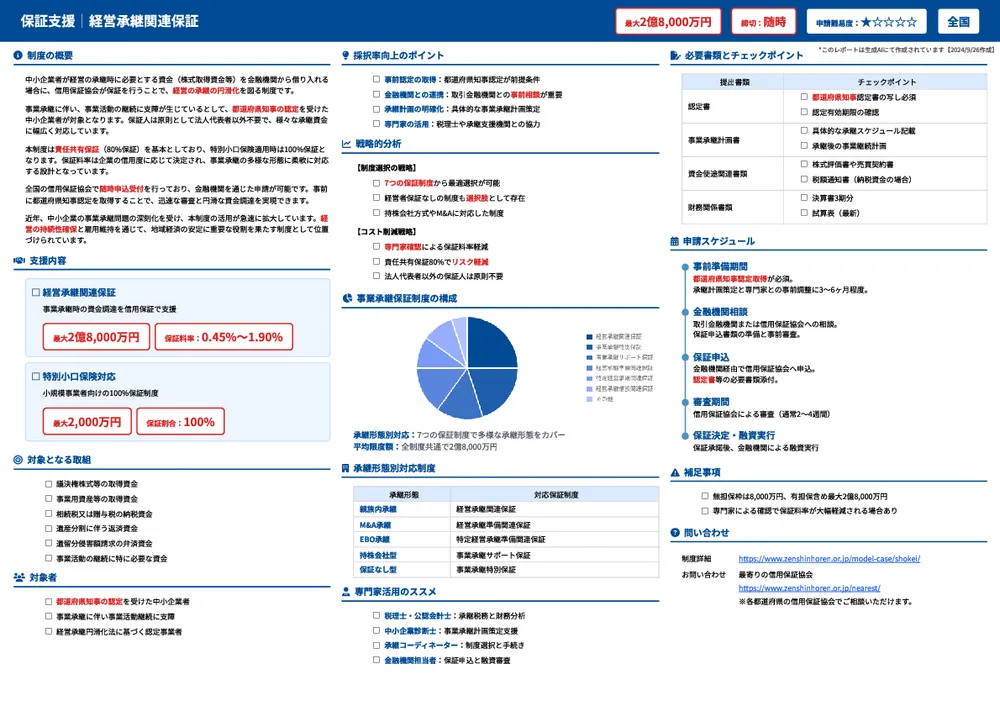Click the question mark icon beside 問い合わせ
Screen dimensions: 1000x706
click(x=674, y=533)
